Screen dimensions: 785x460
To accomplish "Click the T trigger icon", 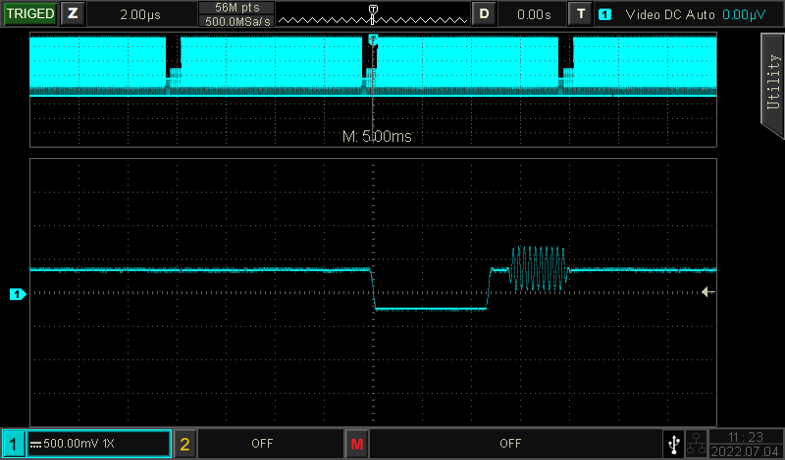I will [x=580, y=14].
